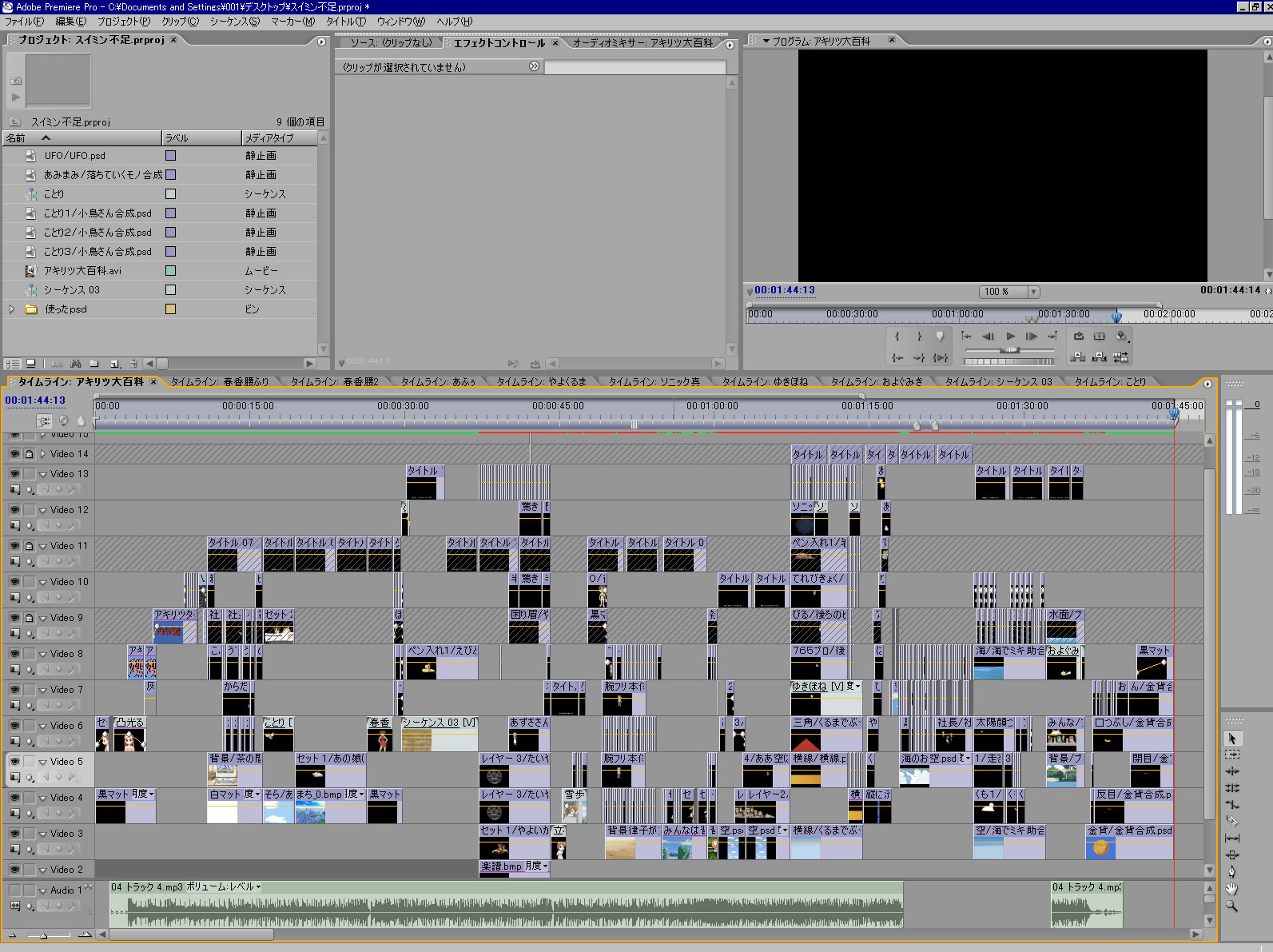Toggle eye visibility for Video 5

click(14, 761)
